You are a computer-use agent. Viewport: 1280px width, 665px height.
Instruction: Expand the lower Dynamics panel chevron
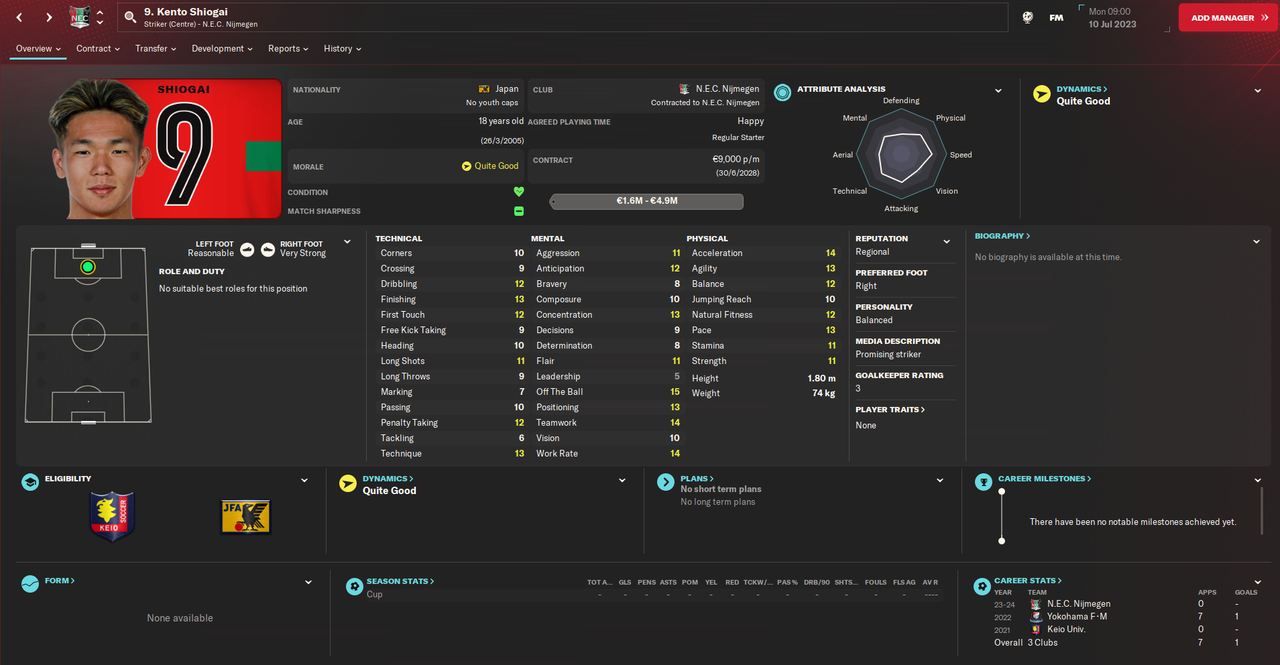point(624,481)
